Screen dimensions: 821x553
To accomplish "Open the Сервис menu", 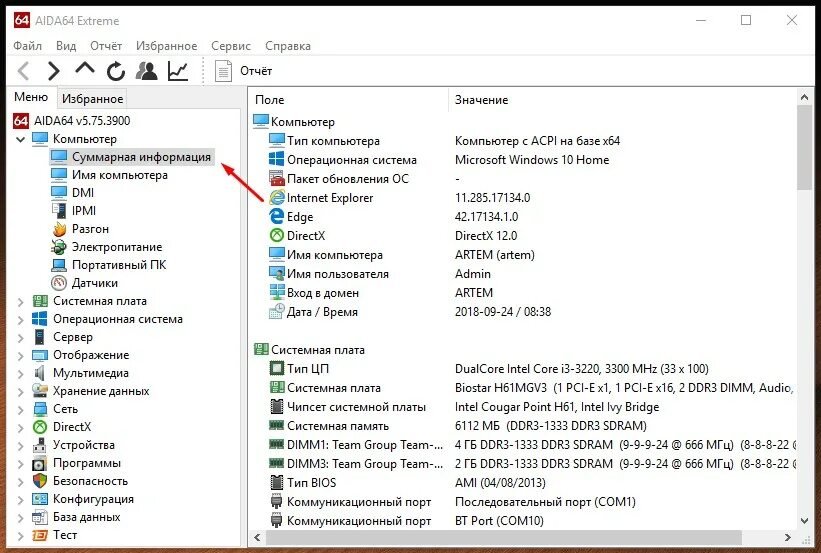I will click(x=231, y=46).
